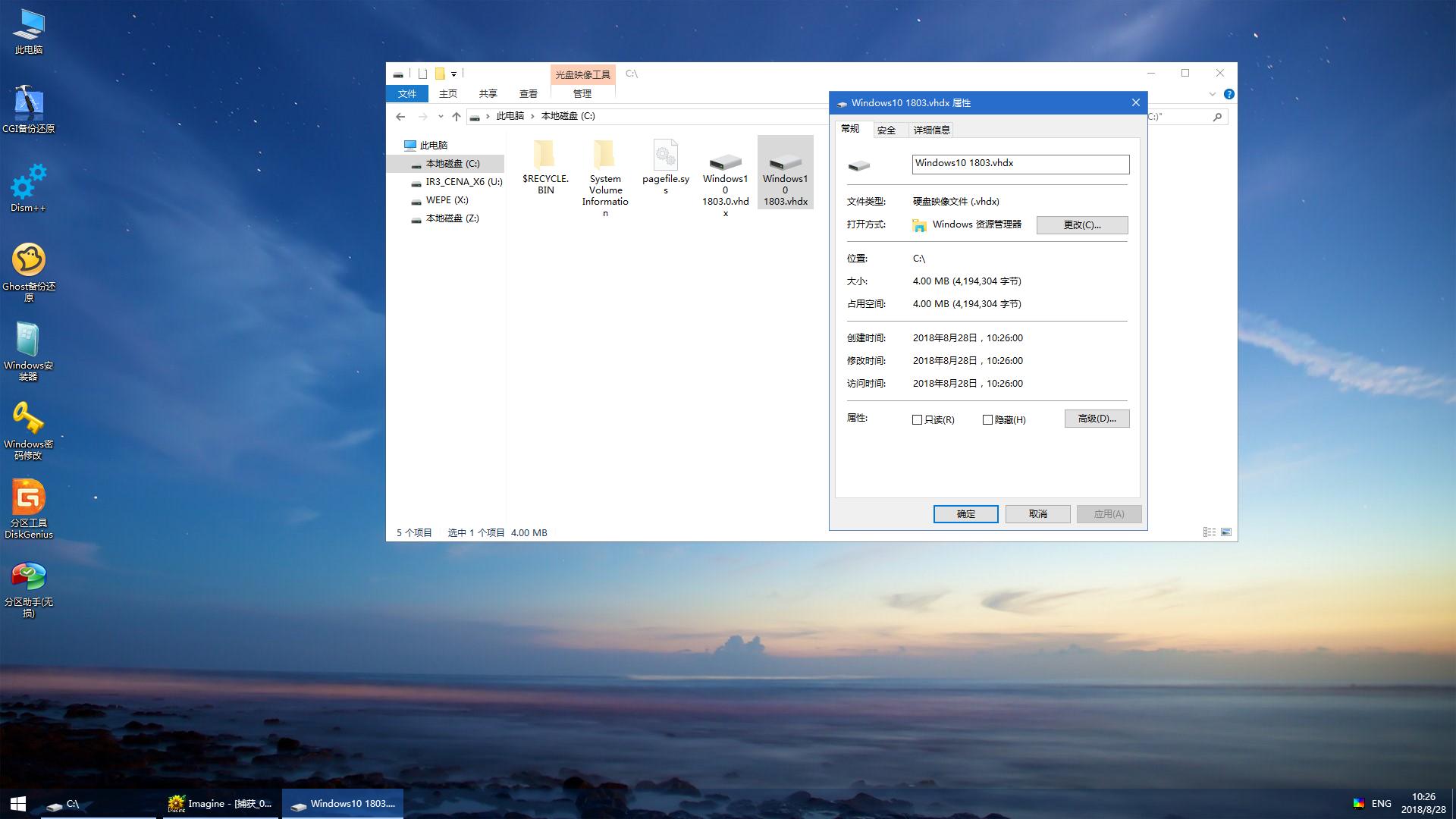1456x819 pixels.
Task: Open CGI备份还原 desktop icon
Action: click(x=29, y=110)
